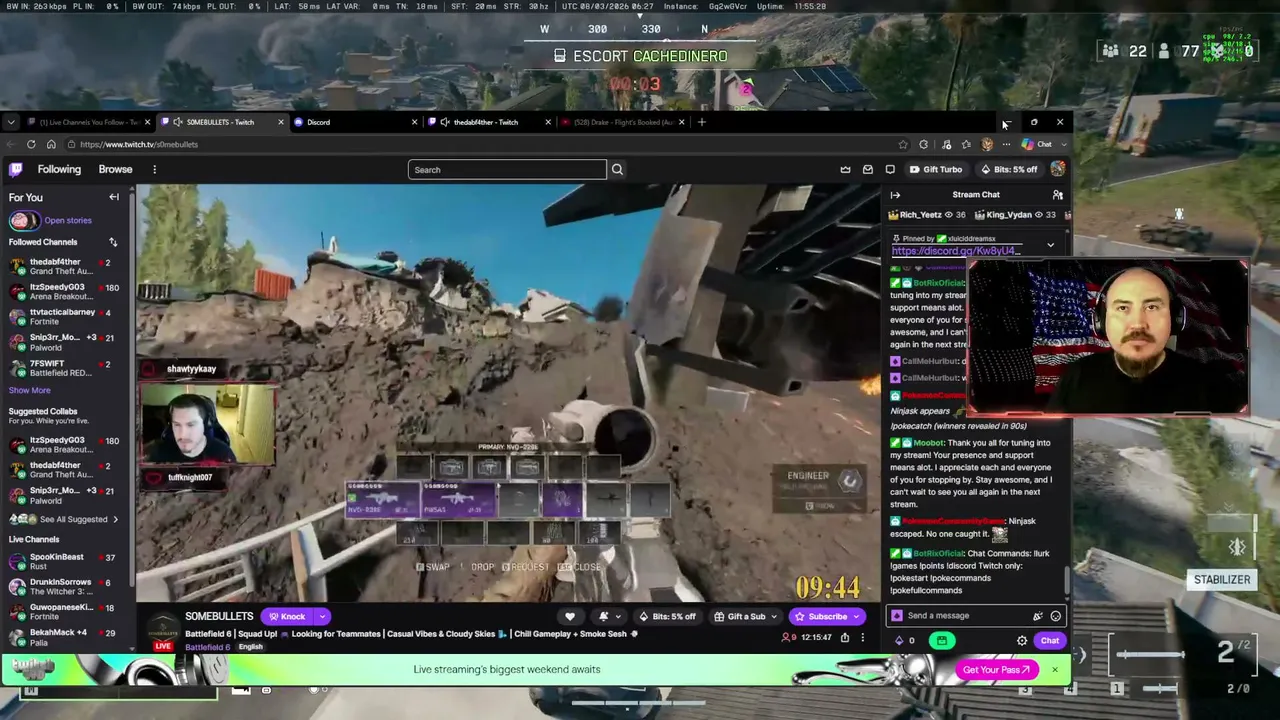Click the heart follow button
The height and width of the screenshot is (720, 1280).
point(570,616)
